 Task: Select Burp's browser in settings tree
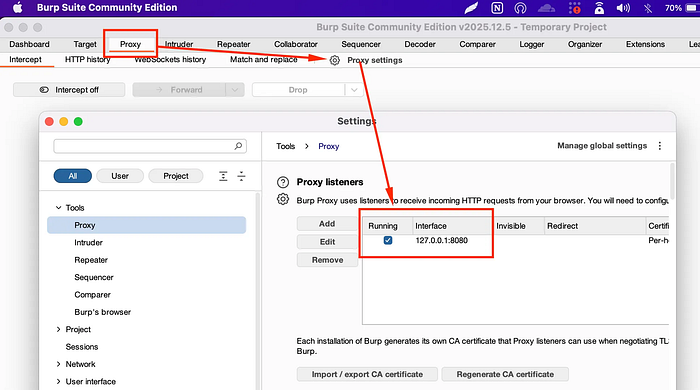[103, 312]
